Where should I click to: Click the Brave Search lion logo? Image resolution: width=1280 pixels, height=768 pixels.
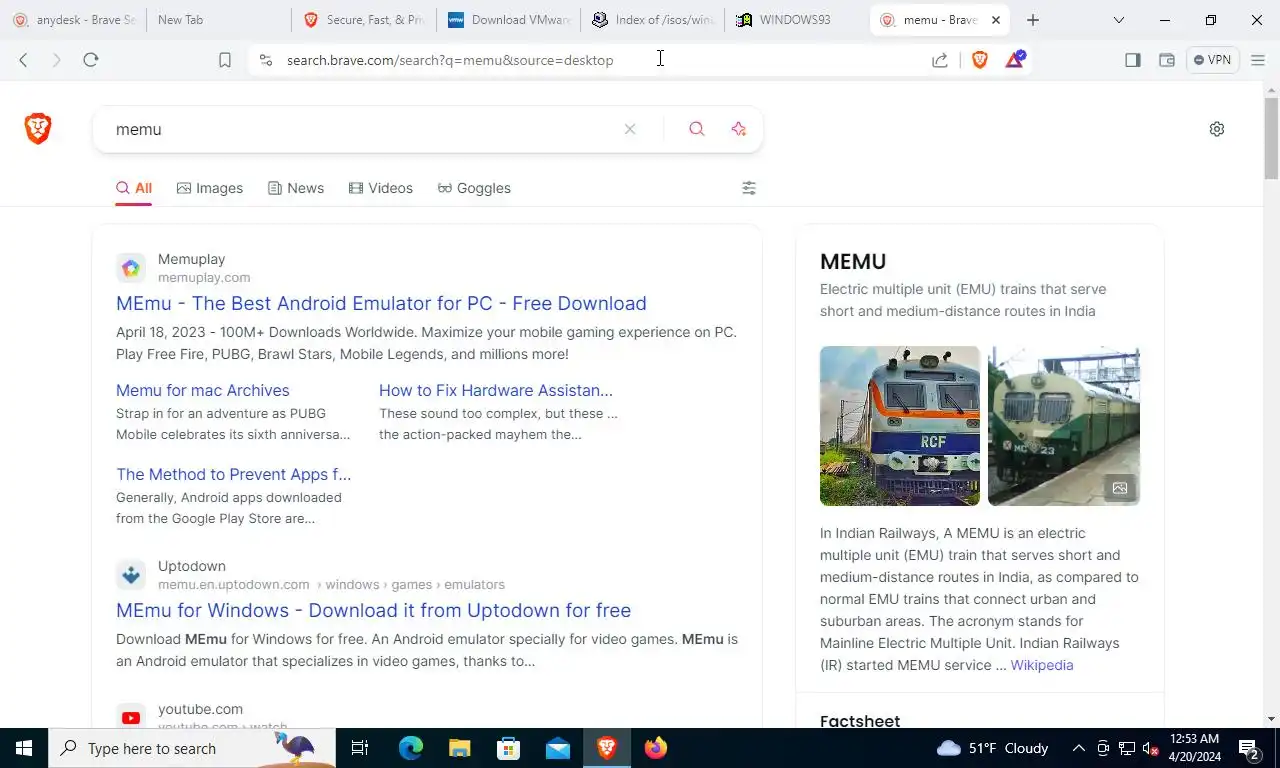[38, 129]
